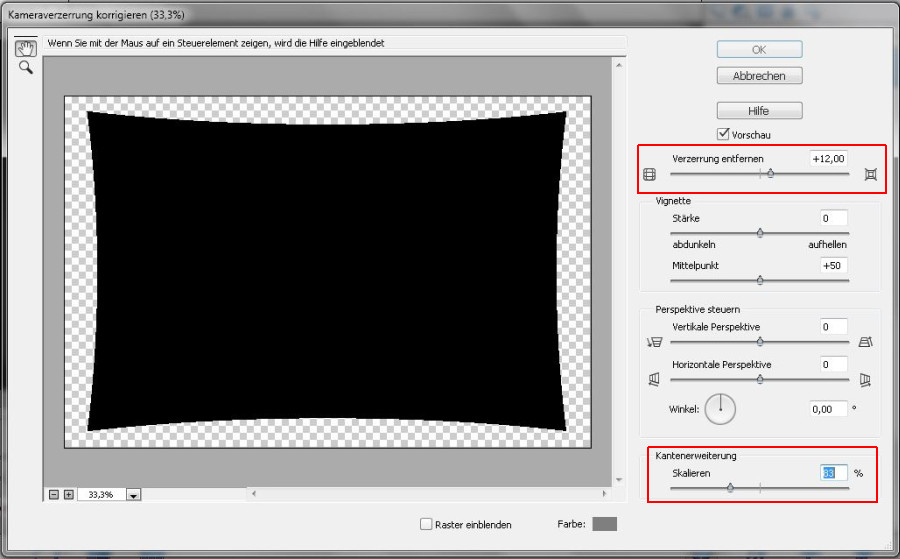Viewport: 900px width, 559px height.
Task: Click the Stärke value field
Action: (834, 218)
